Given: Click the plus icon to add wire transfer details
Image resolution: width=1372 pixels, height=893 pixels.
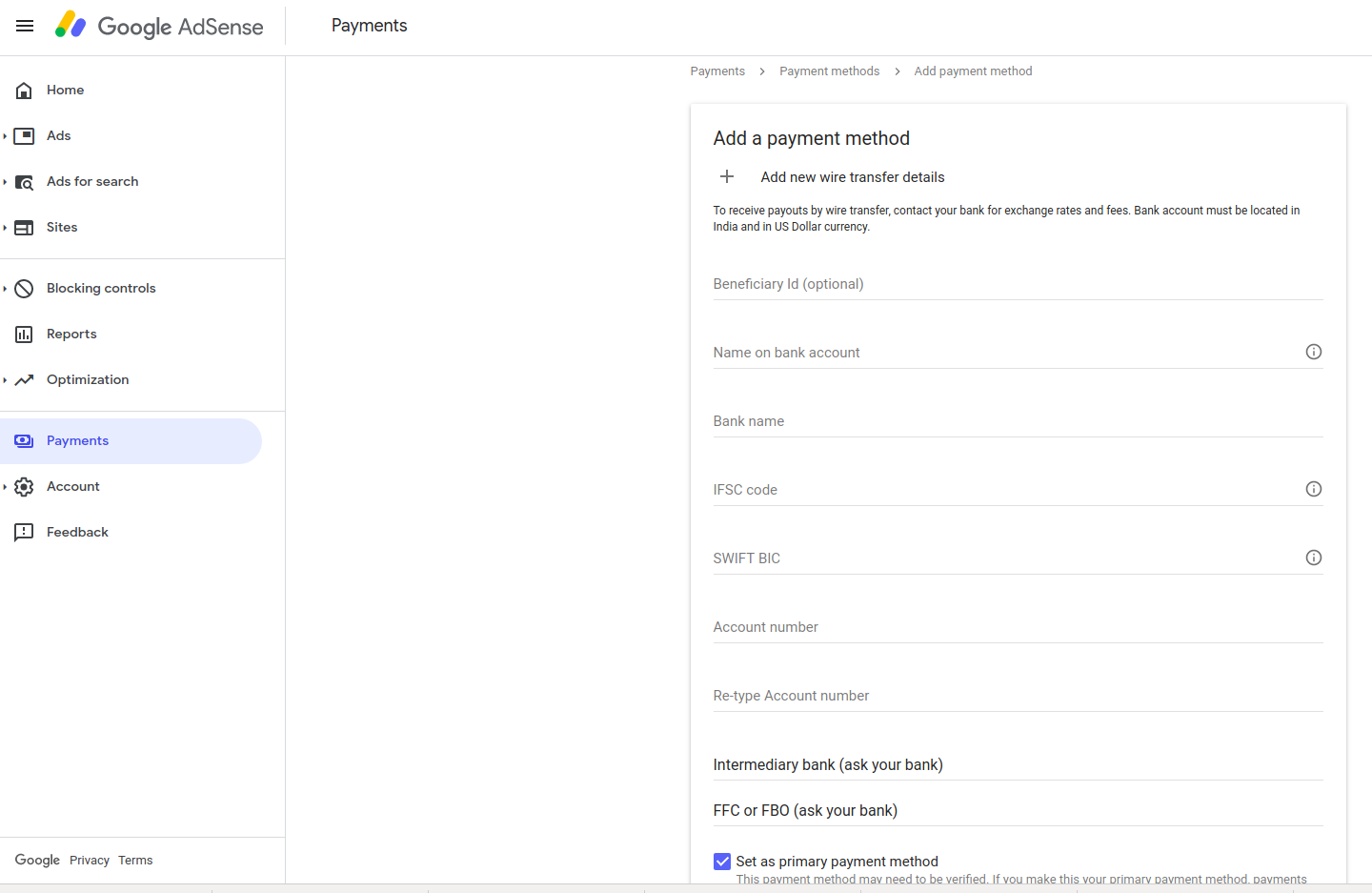Looking at the screenshot, I should pos(727,176).
